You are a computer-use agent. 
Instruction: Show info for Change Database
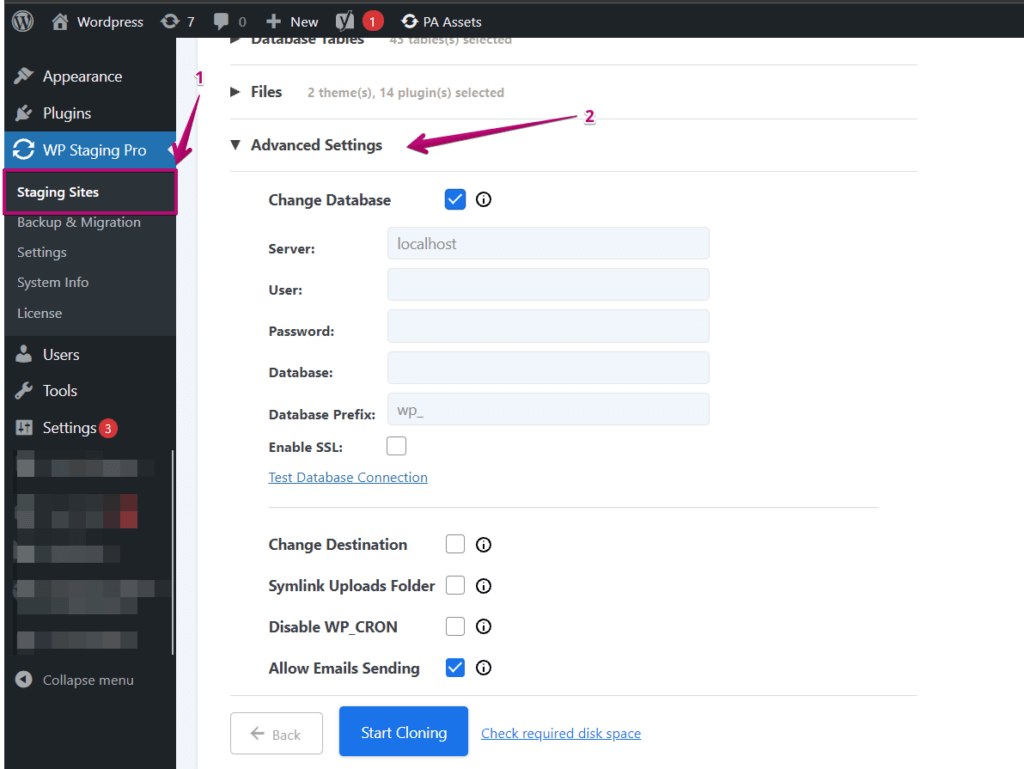[483, 200]
